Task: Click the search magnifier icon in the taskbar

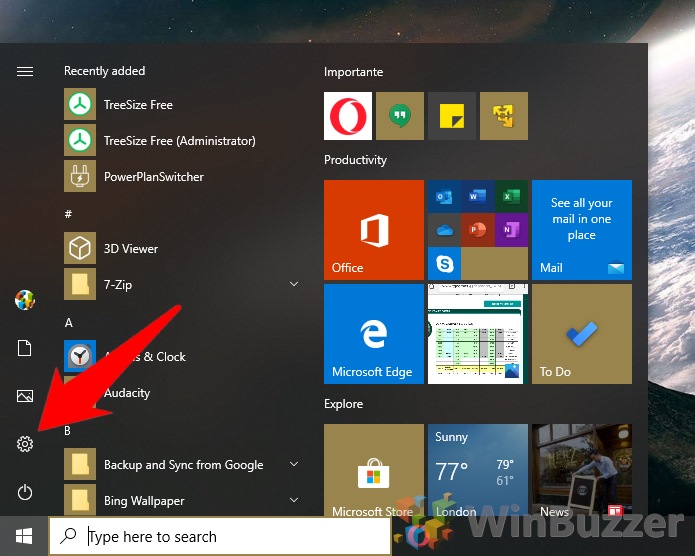Action: [68, 536]
